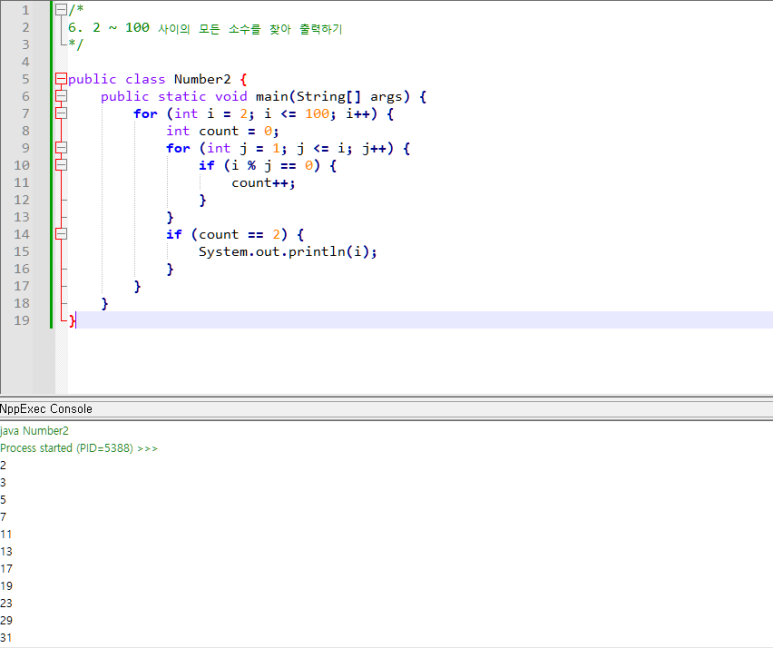Image resolution: width=773 pixels, height=648 pixels.
Task: Click the Korean comment text on line 2
Action: click(250, 29)
